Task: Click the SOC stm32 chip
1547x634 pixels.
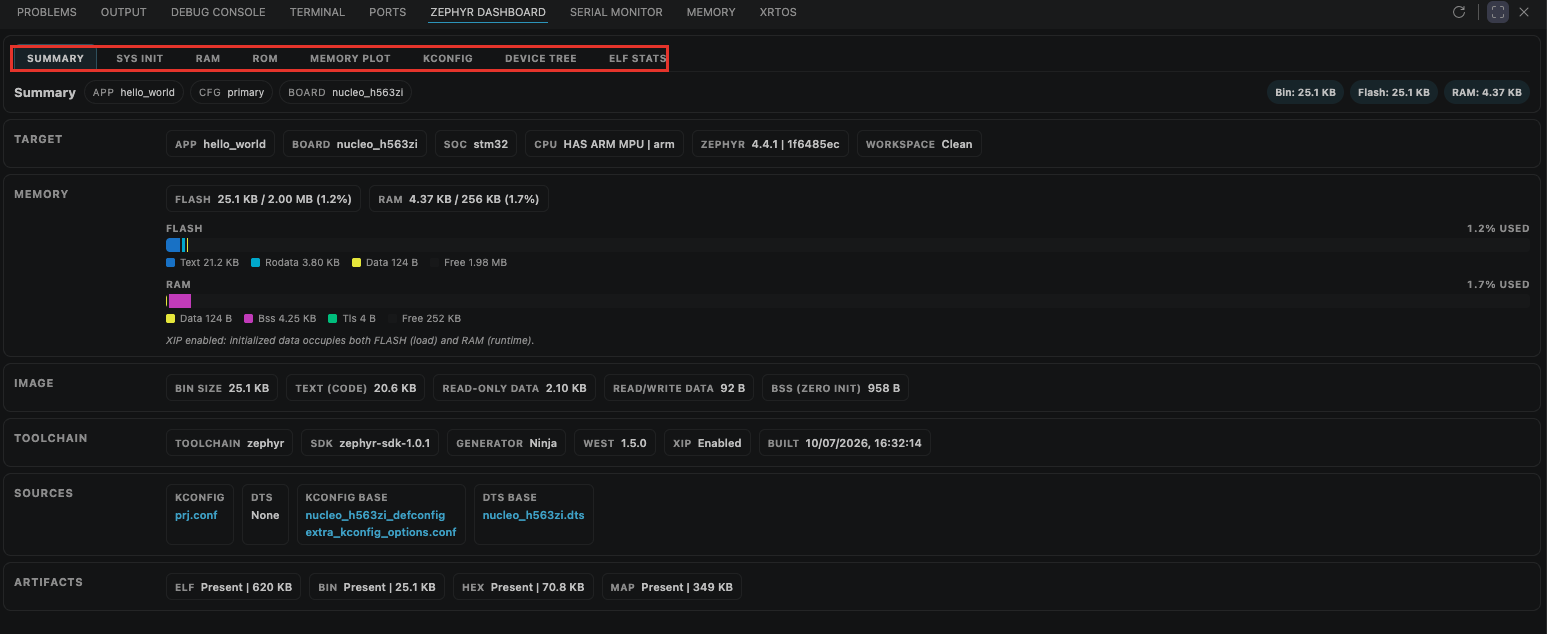Action: pos(476,144)
